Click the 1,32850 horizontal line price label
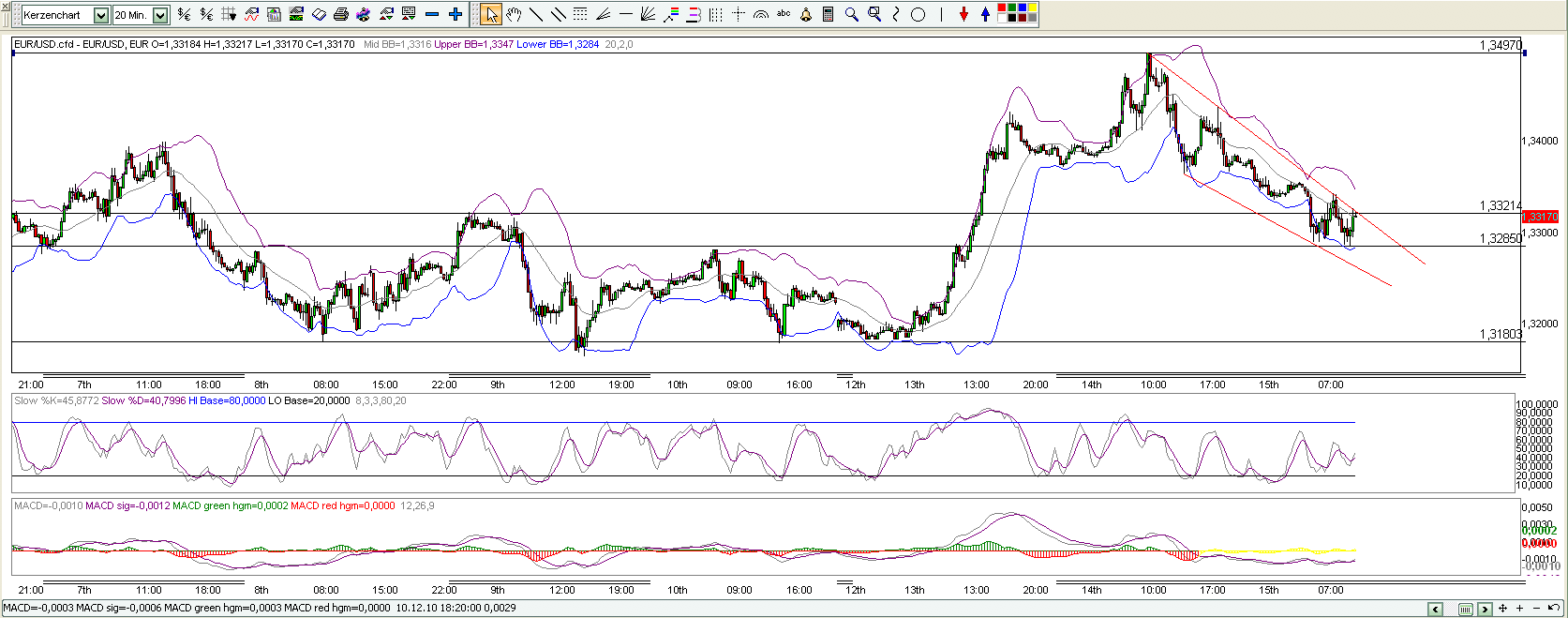The image size is (1568, 618). pyautogui.click(x=1501, y=238)
